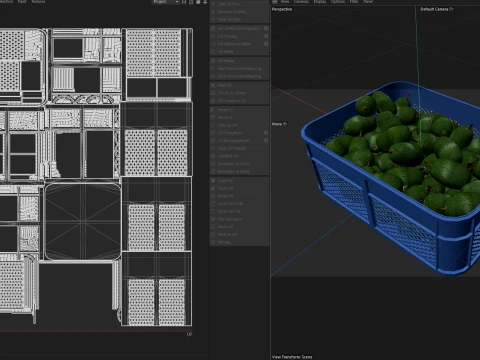Choose the Store UV command
The image size is (480, 360).
point(239,226)
